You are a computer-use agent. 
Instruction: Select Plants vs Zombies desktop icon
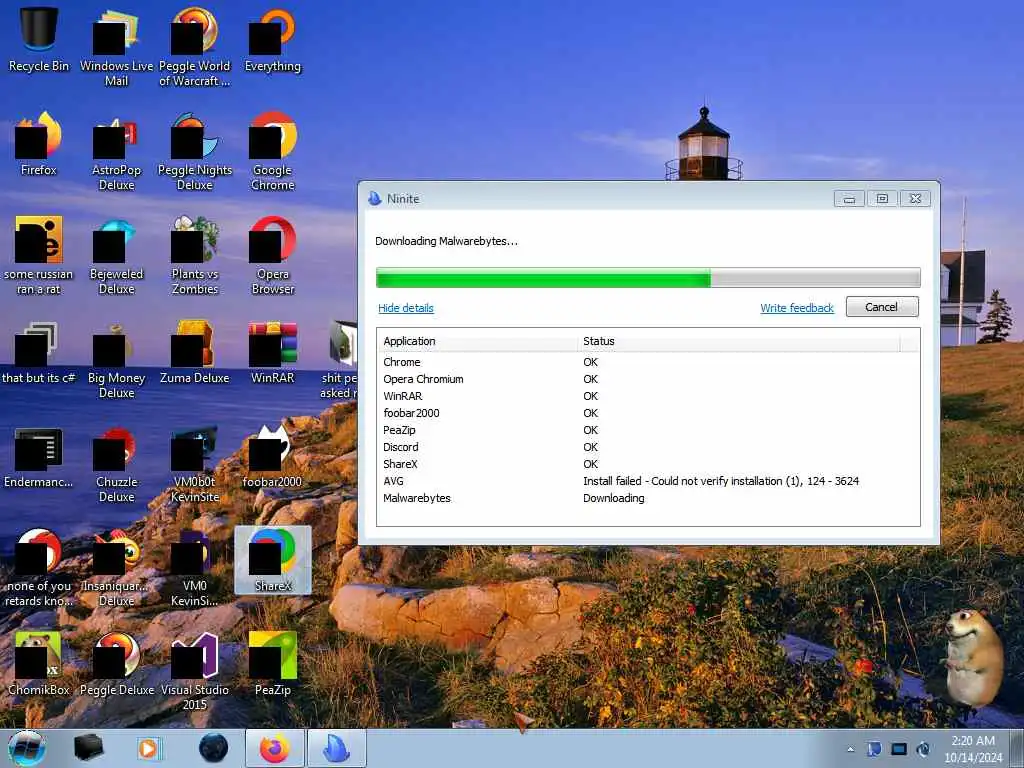(x=195, y=255)
